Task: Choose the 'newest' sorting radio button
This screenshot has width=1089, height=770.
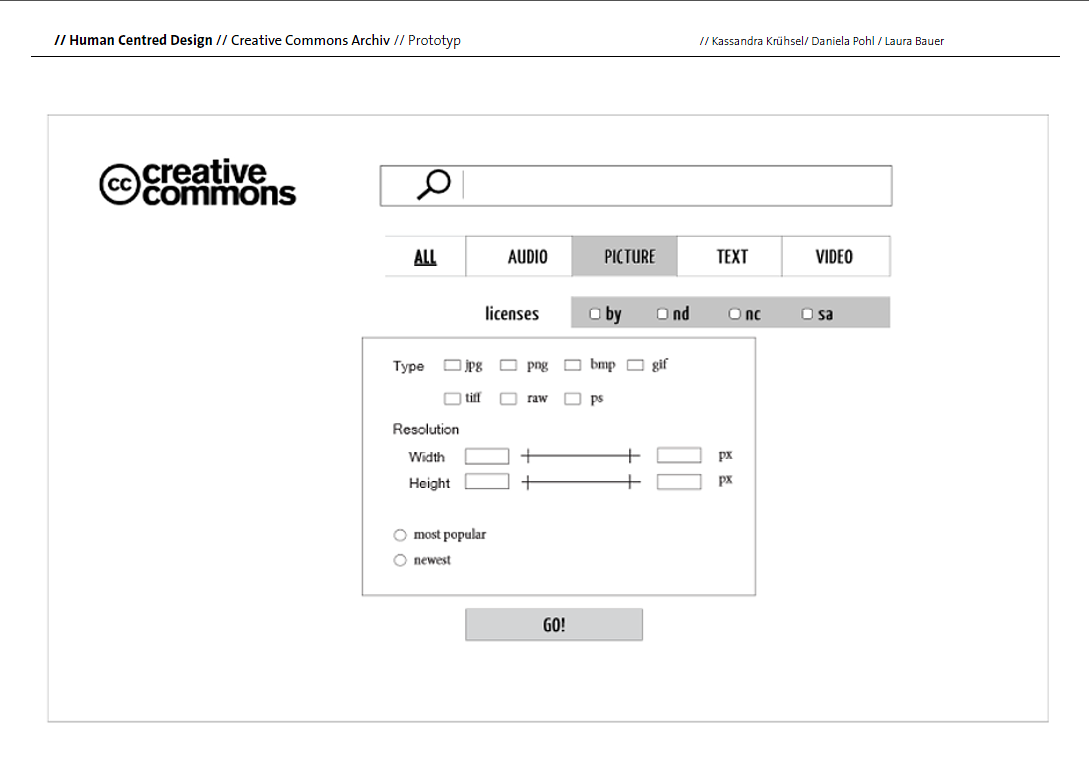Action: pyautogui.click(x=400, y=560)
